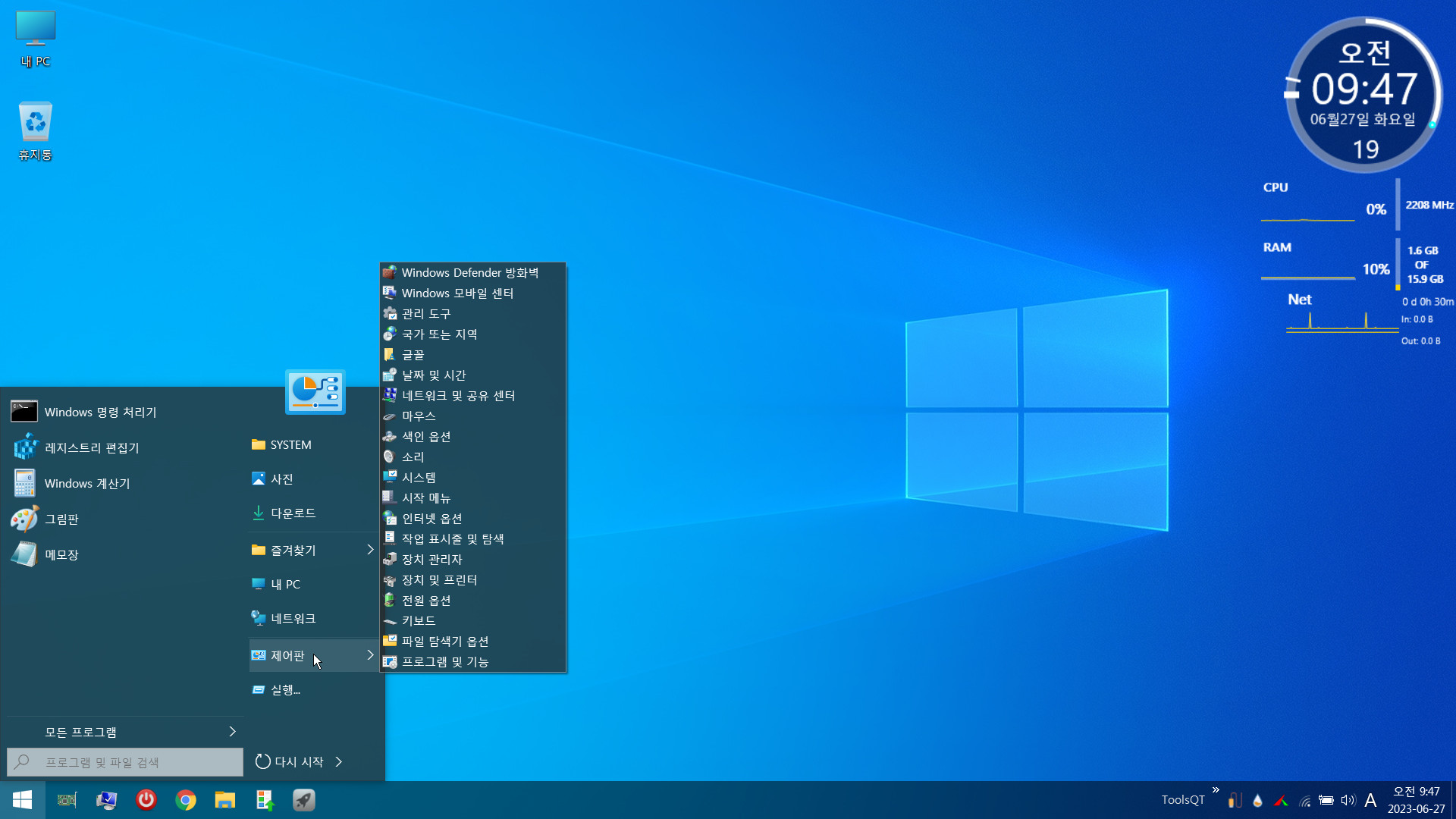The height and width of the screenshot is (819, 1456).
Task: Open the circuit board icon in taskbar
Action: pos(67,800)
